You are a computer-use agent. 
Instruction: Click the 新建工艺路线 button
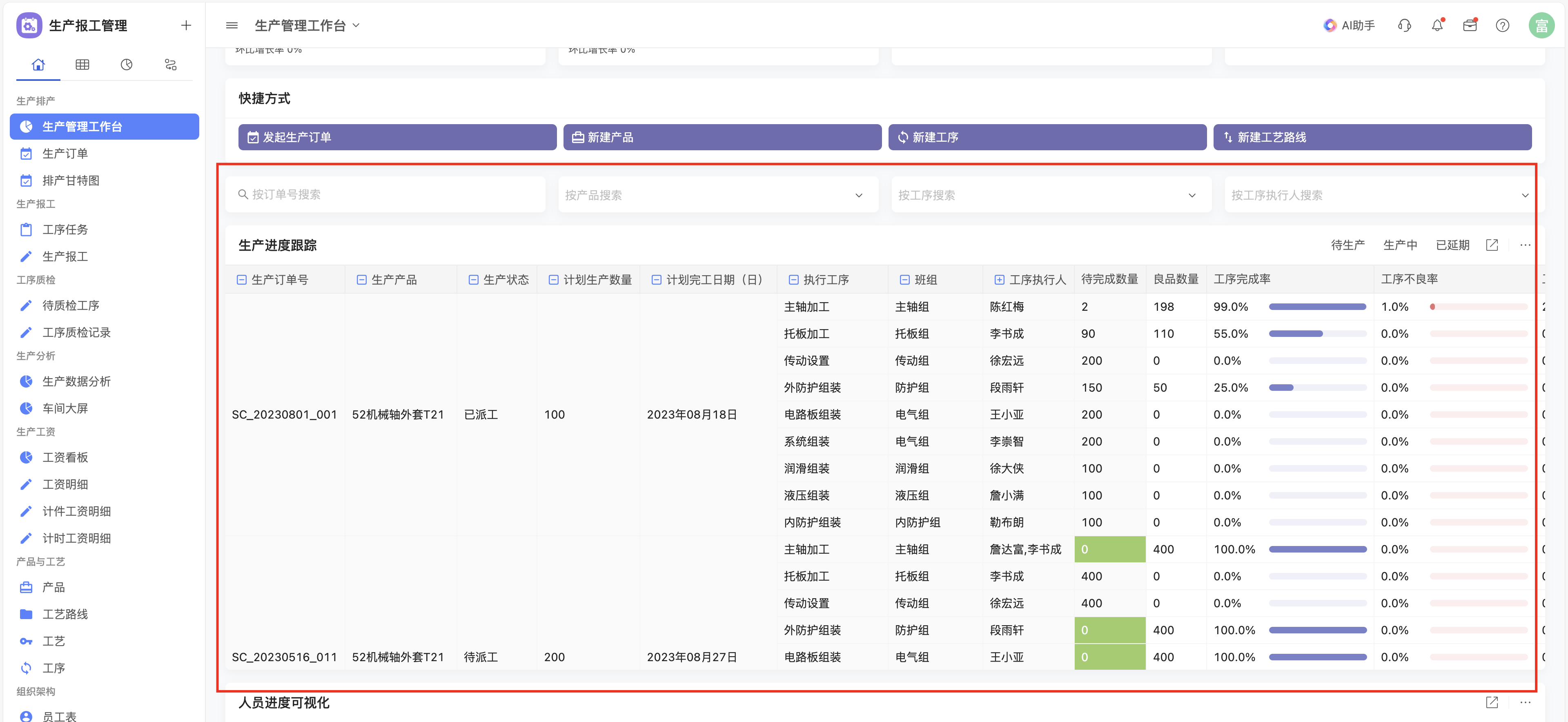click(x=1372, y=137)
